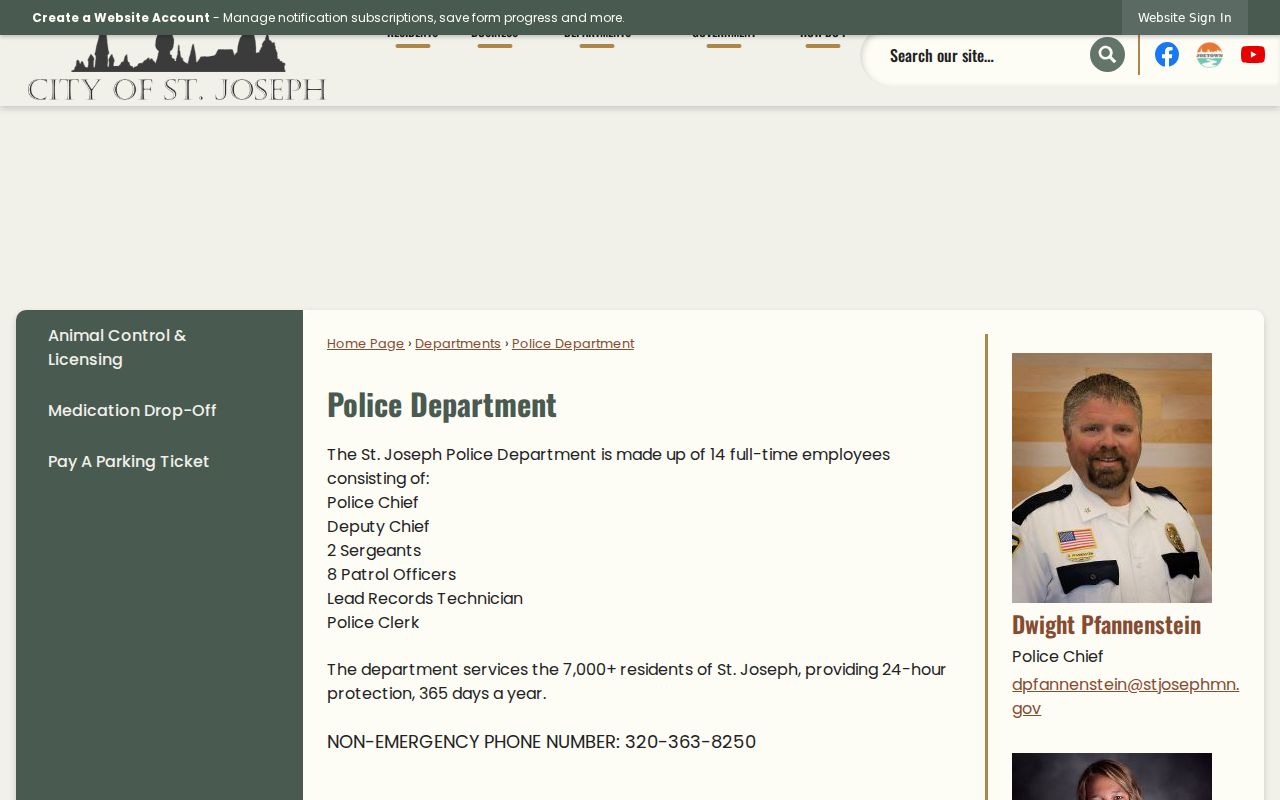Viewport: 1280px width, 800px height.
Task: Open Medication Drop-Off page
Action: coord(132,410)
